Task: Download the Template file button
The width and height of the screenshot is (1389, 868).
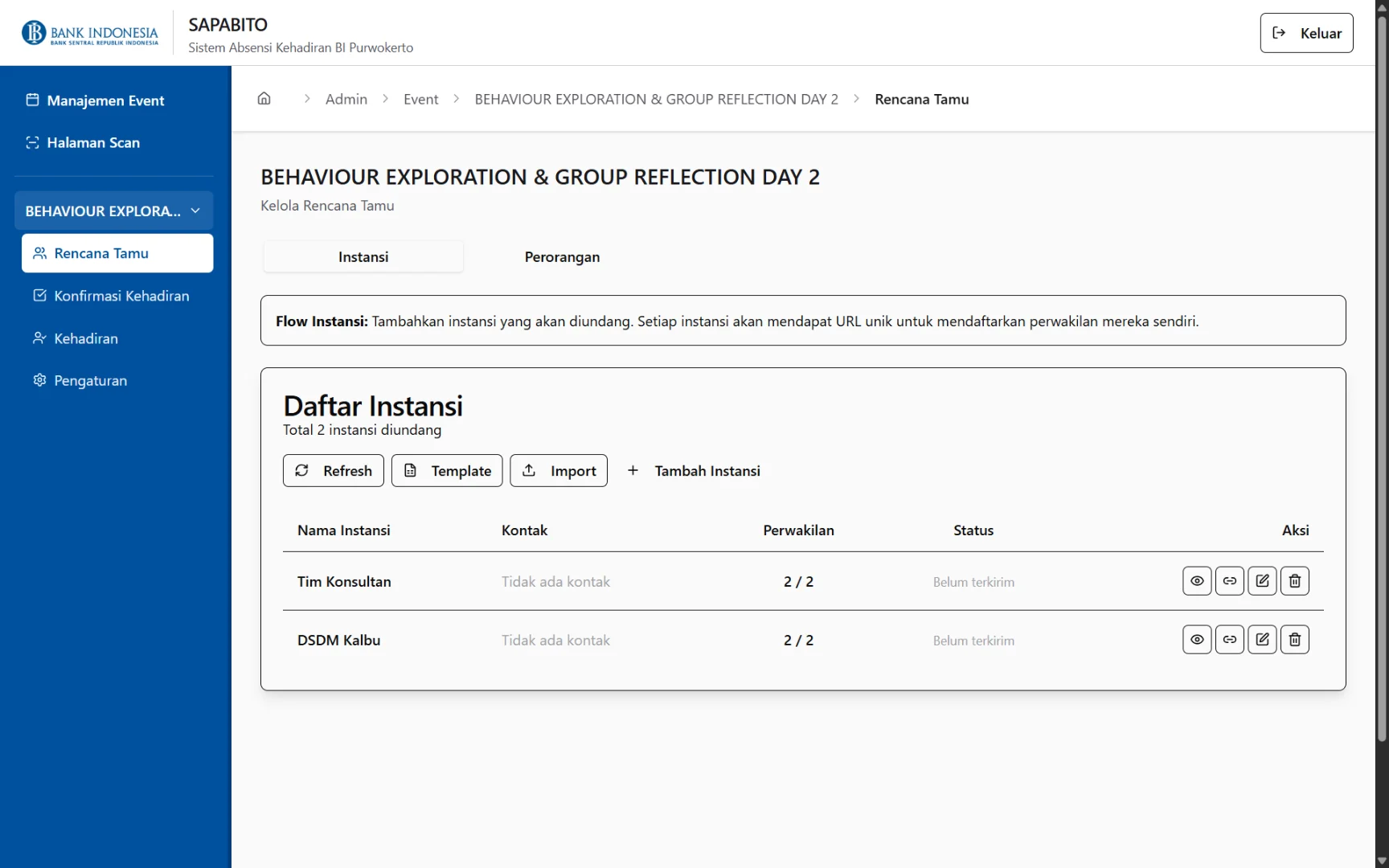Action: click(447, 471)
